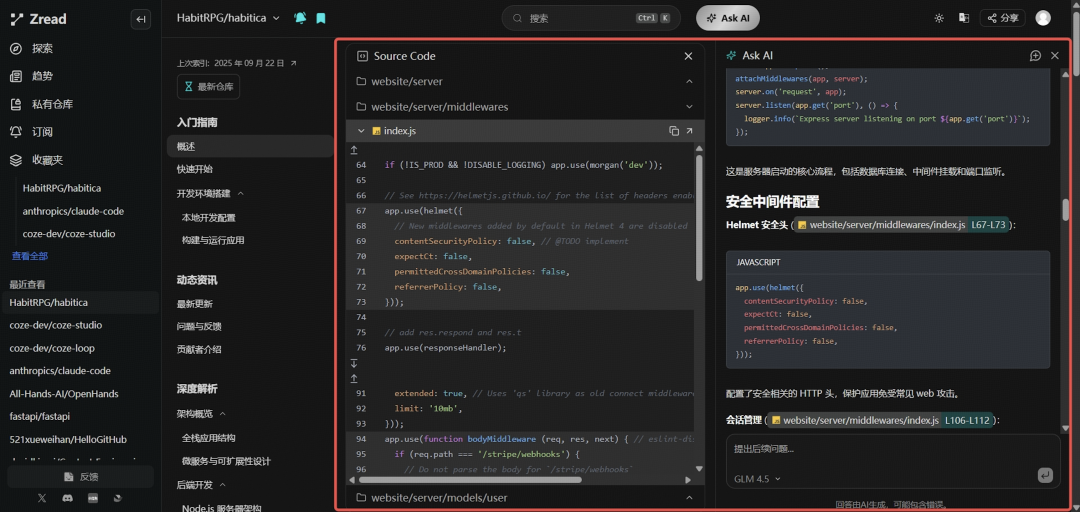Click the last social icon in sidebar footer
1080x512 pixels.
tap(117, 498)
